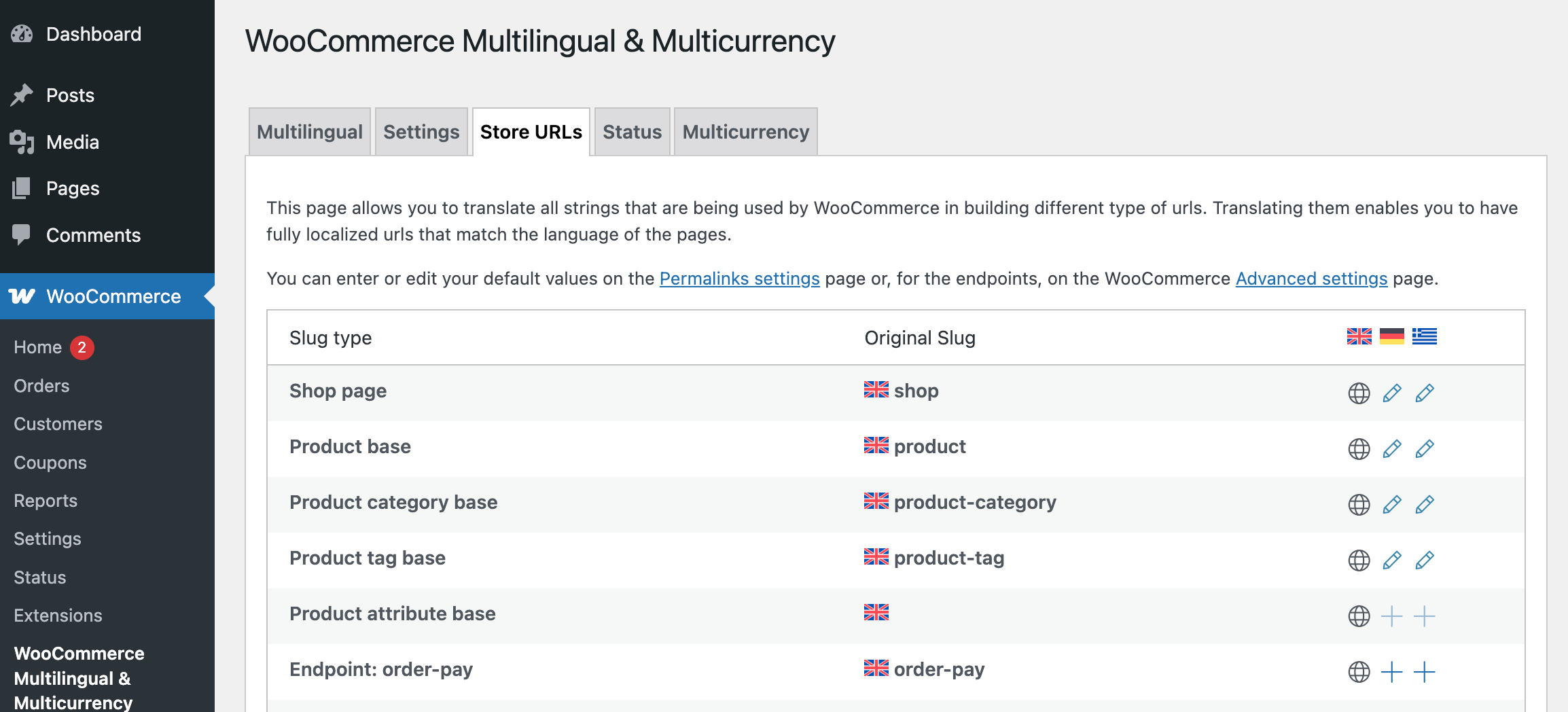Click the 'Slug type' column header

coord(331,338)
